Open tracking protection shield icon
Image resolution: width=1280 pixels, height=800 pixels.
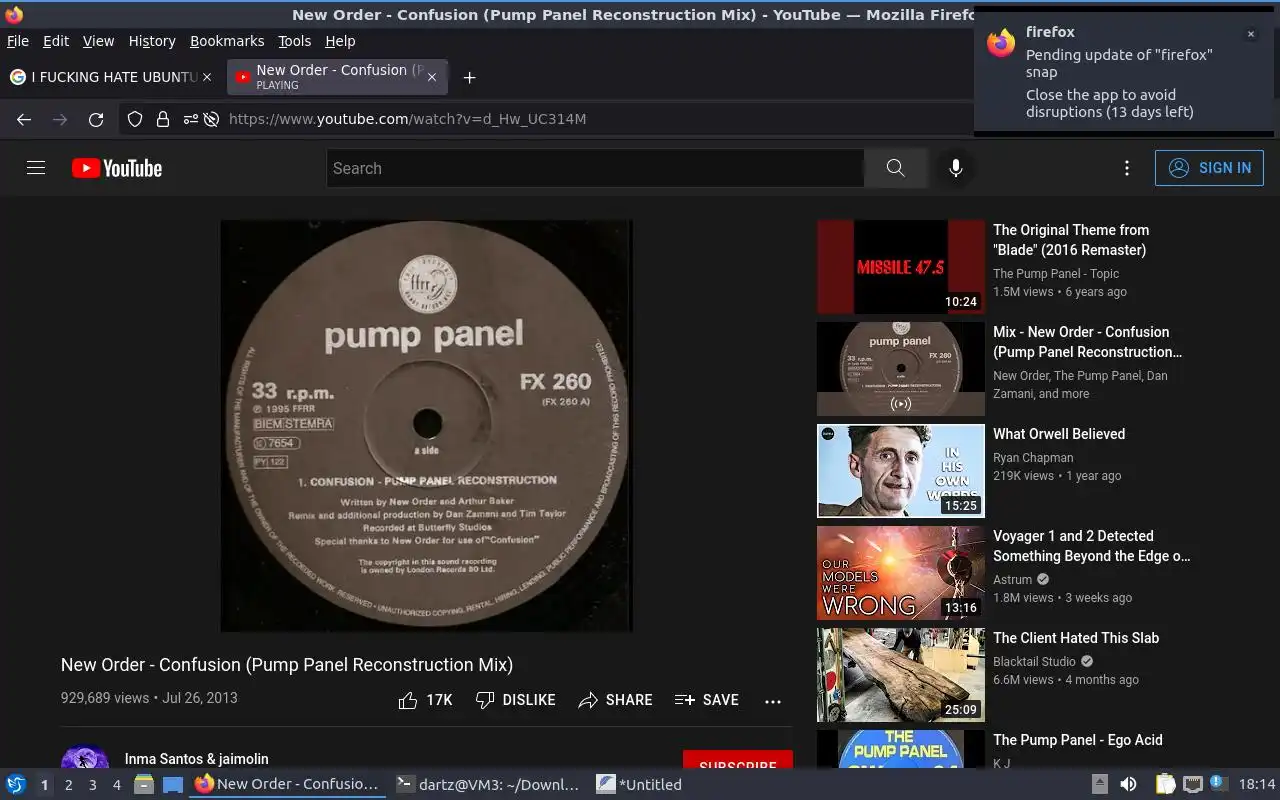tap(135, 119)
